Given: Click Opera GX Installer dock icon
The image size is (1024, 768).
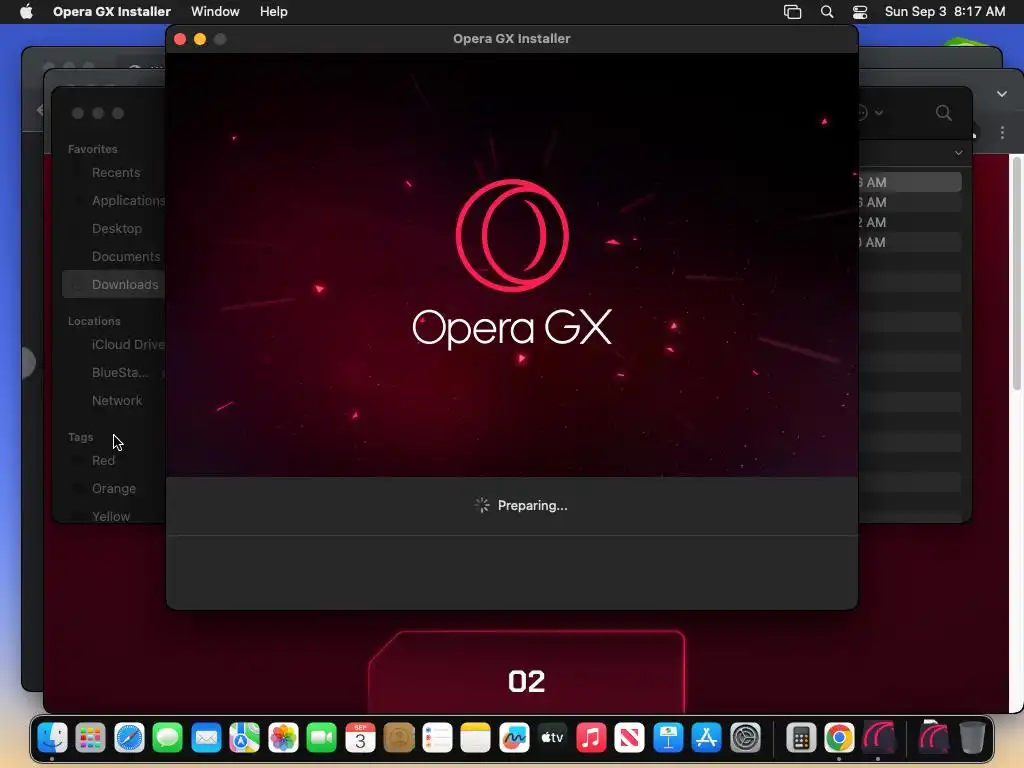Looking at the screenshot, I should 878,739.
